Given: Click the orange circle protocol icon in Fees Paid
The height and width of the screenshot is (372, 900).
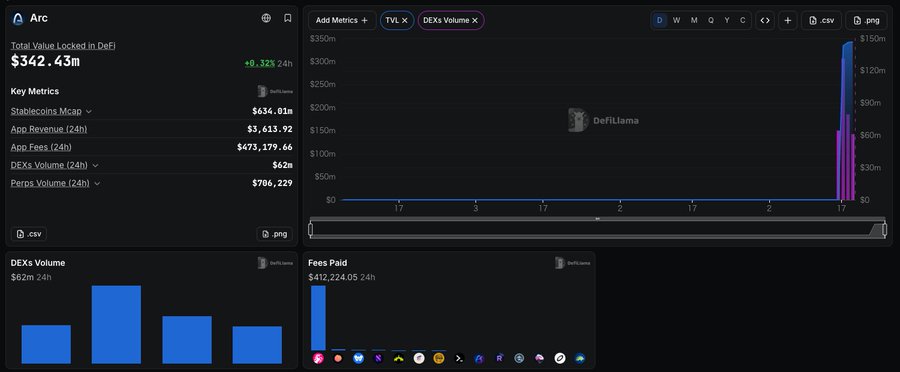Looking at the screenshot, I should (x=338, y=358).
